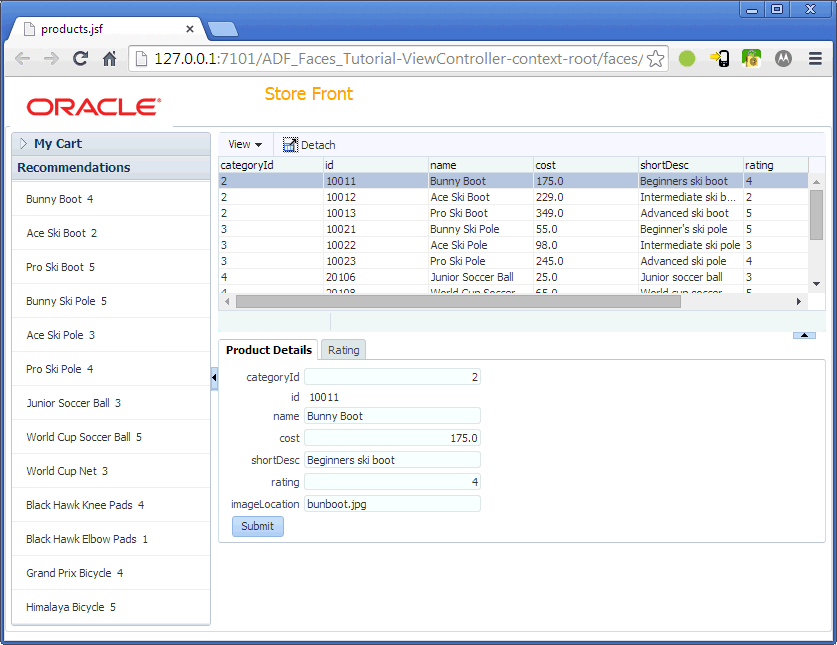Open the browser home page icon
Viewport: 837px width, 645px height.
pos(109,58)
